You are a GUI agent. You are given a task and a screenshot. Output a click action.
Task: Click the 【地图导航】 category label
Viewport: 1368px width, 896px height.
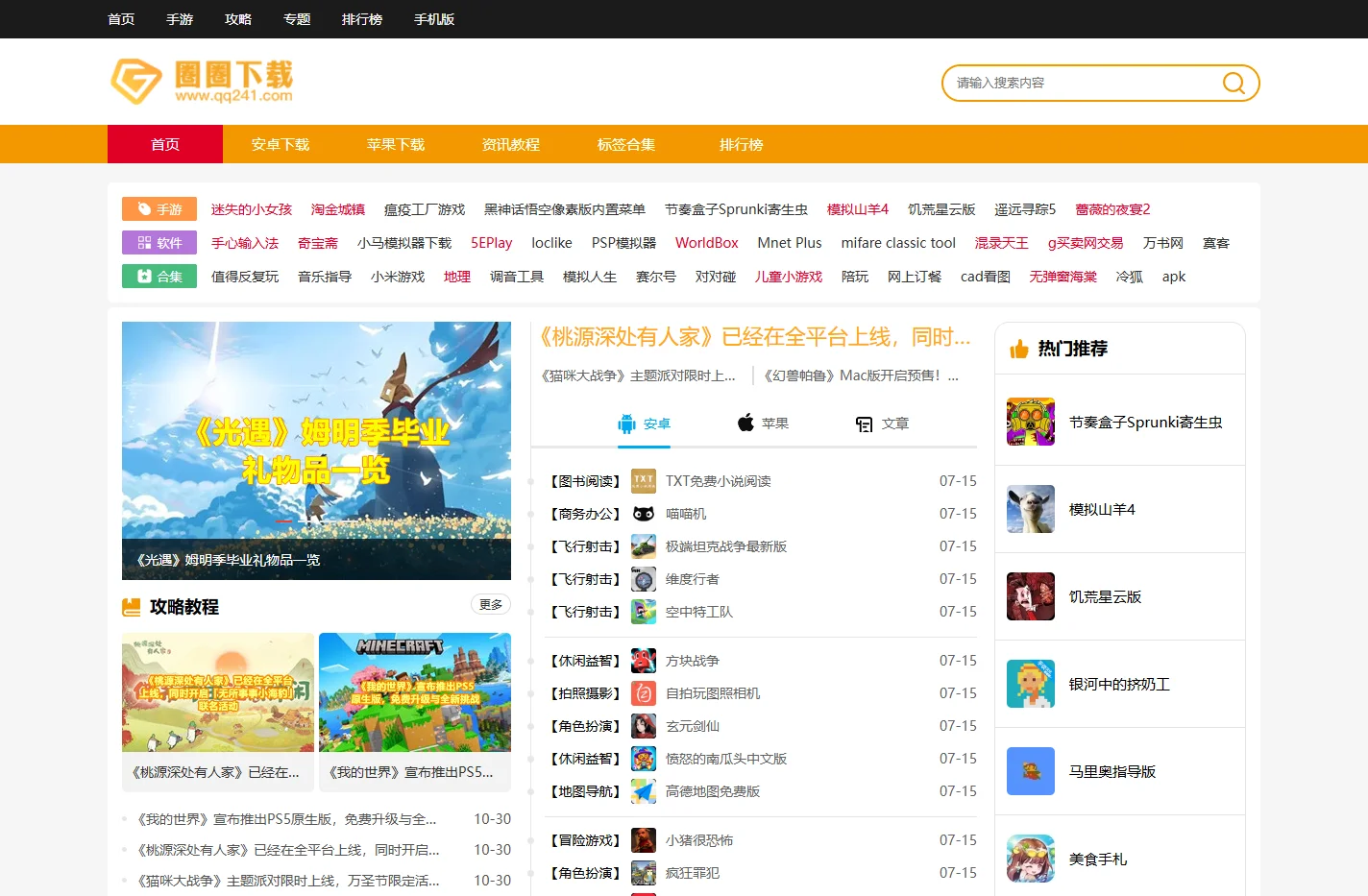click(x=586, y=791)
